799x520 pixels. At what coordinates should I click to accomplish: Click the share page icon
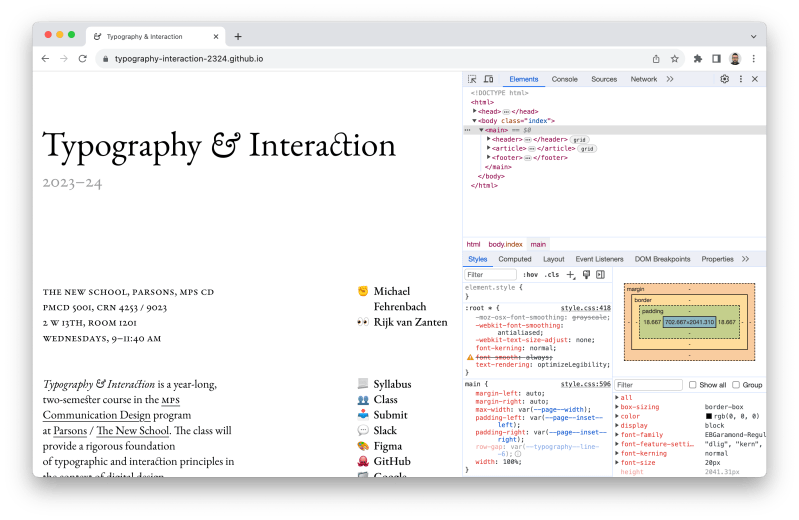pos(656,59)
